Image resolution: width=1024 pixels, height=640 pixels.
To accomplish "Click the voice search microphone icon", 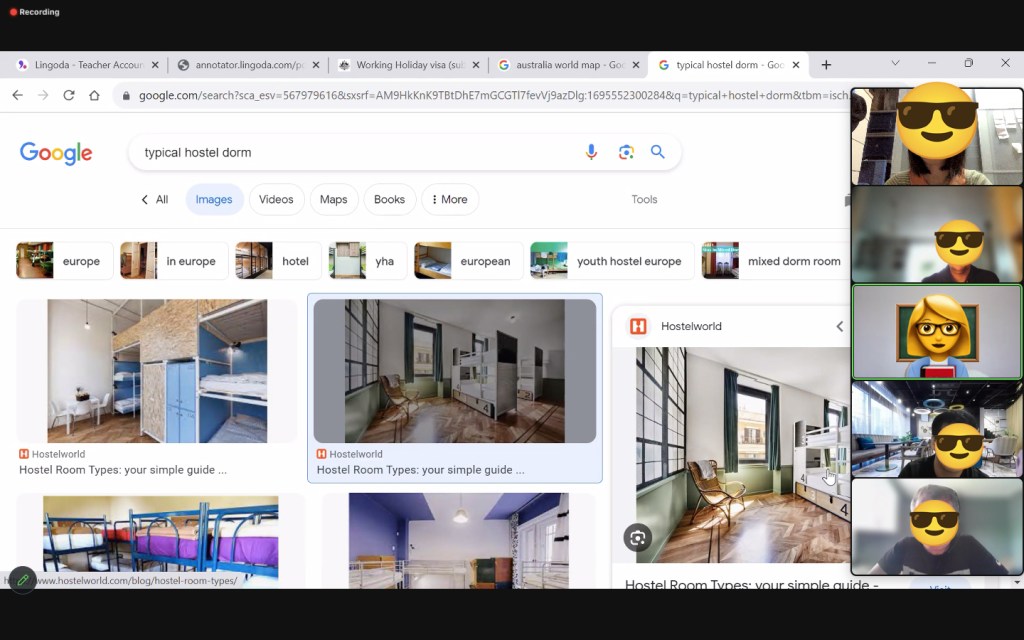I will (x=591, y=152).
